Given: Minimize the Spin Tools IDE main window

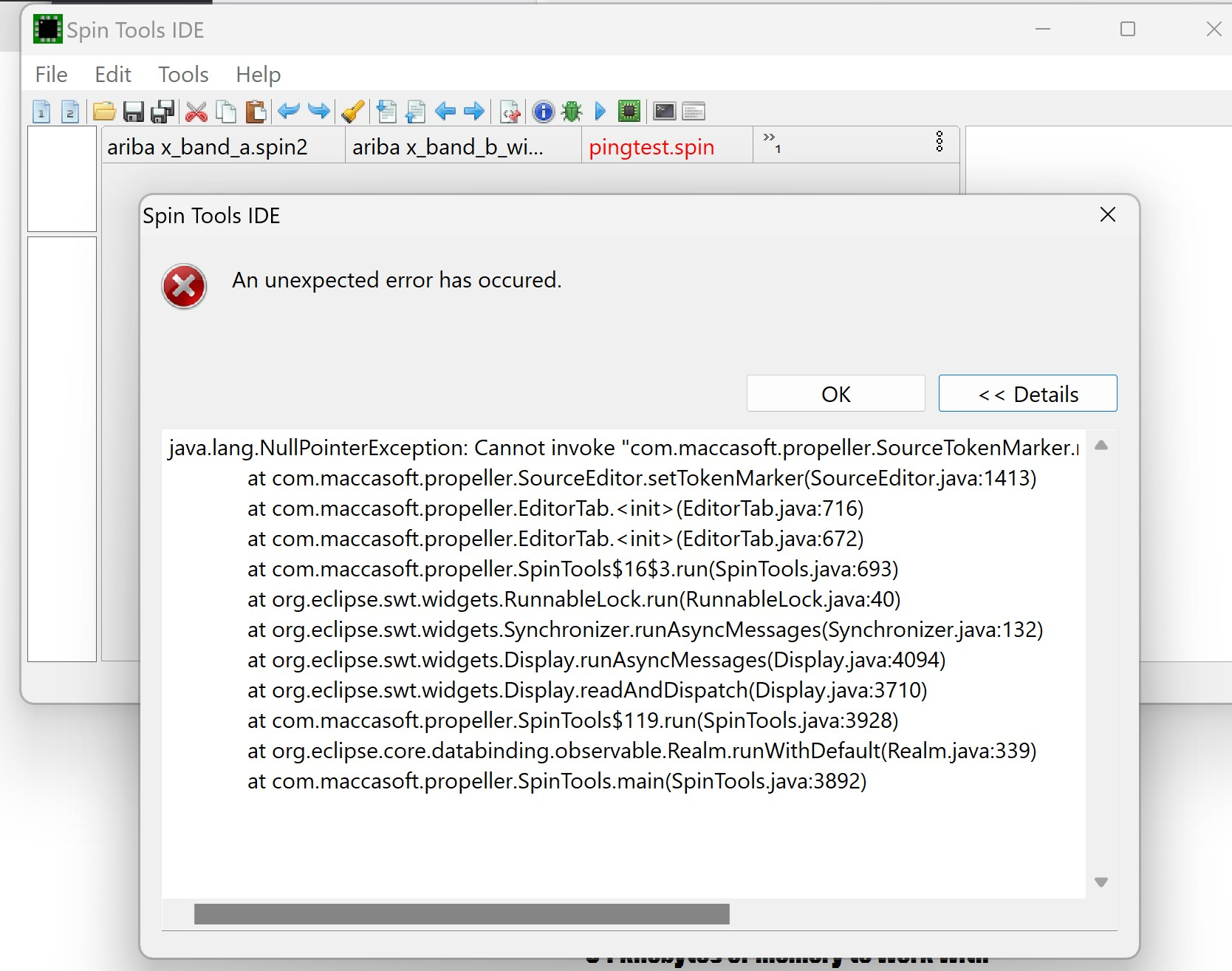Looking at the screenshot, I should (x=1043, y=29).
